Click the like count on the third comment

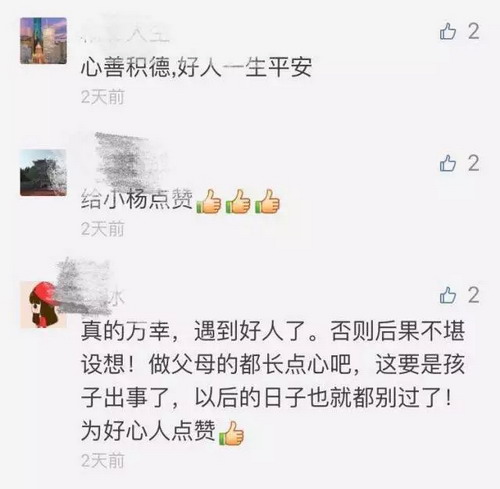click(474, 295)
